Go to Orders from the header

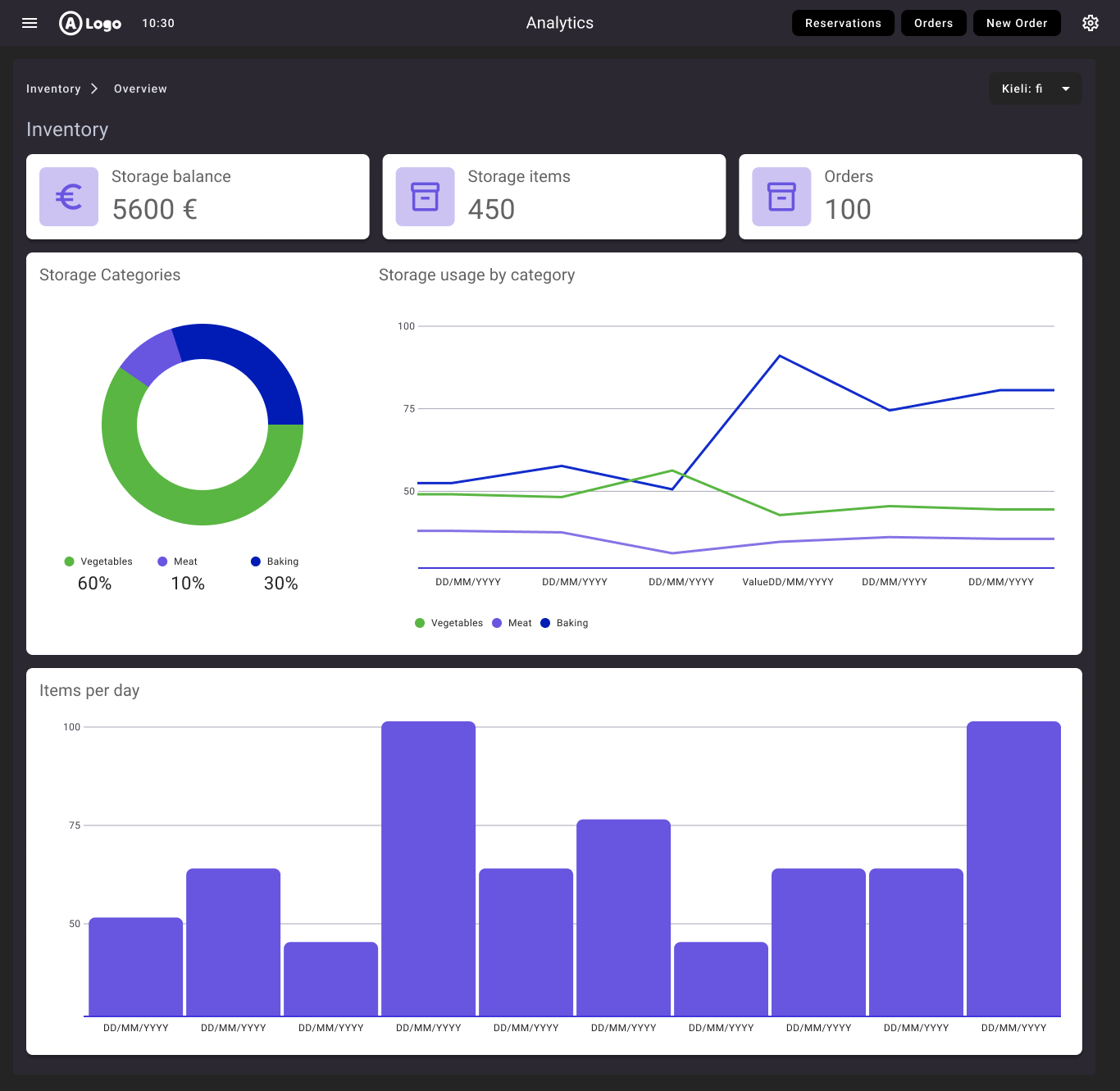pos(933,23)
